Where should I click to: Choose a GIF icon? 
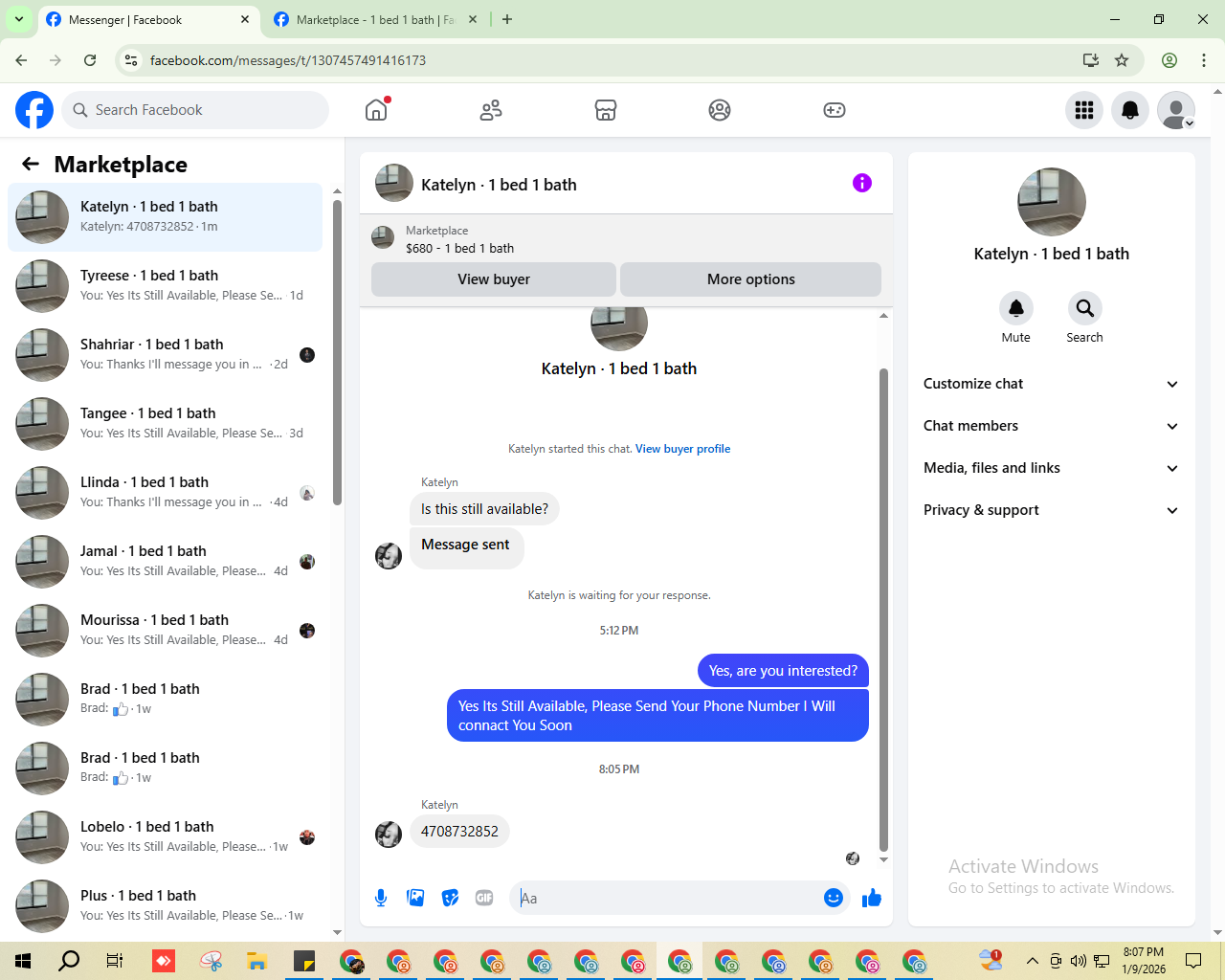click(484, 898)
